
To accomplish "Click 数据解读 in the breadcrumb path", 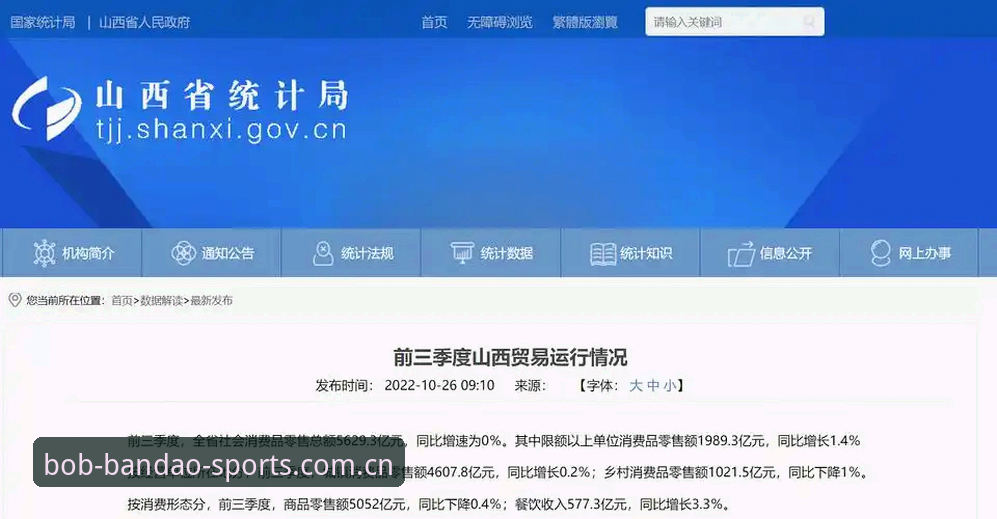I will point(162,301).
